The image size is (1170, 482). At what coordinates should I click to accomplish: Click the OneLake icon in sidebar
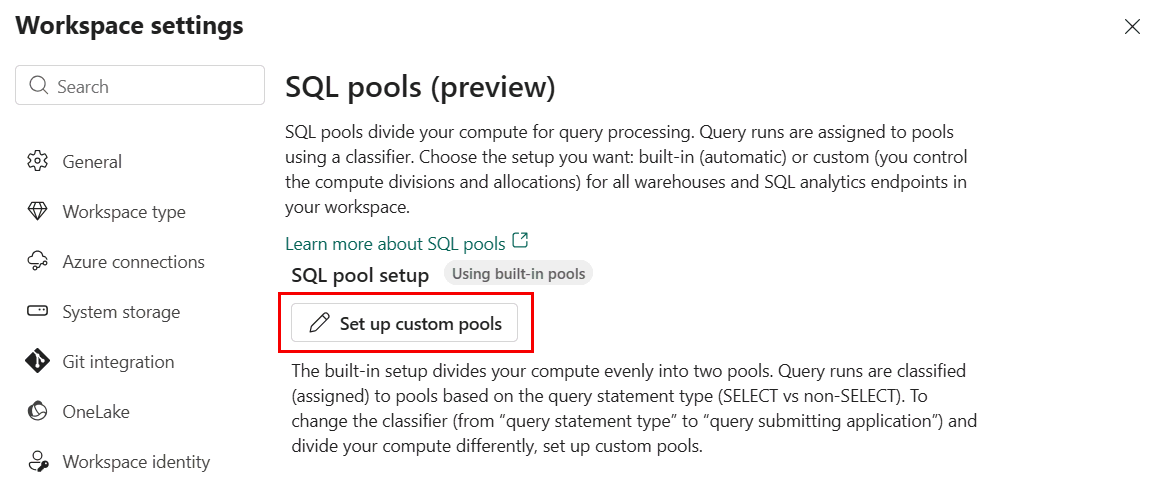coord(37,411)
